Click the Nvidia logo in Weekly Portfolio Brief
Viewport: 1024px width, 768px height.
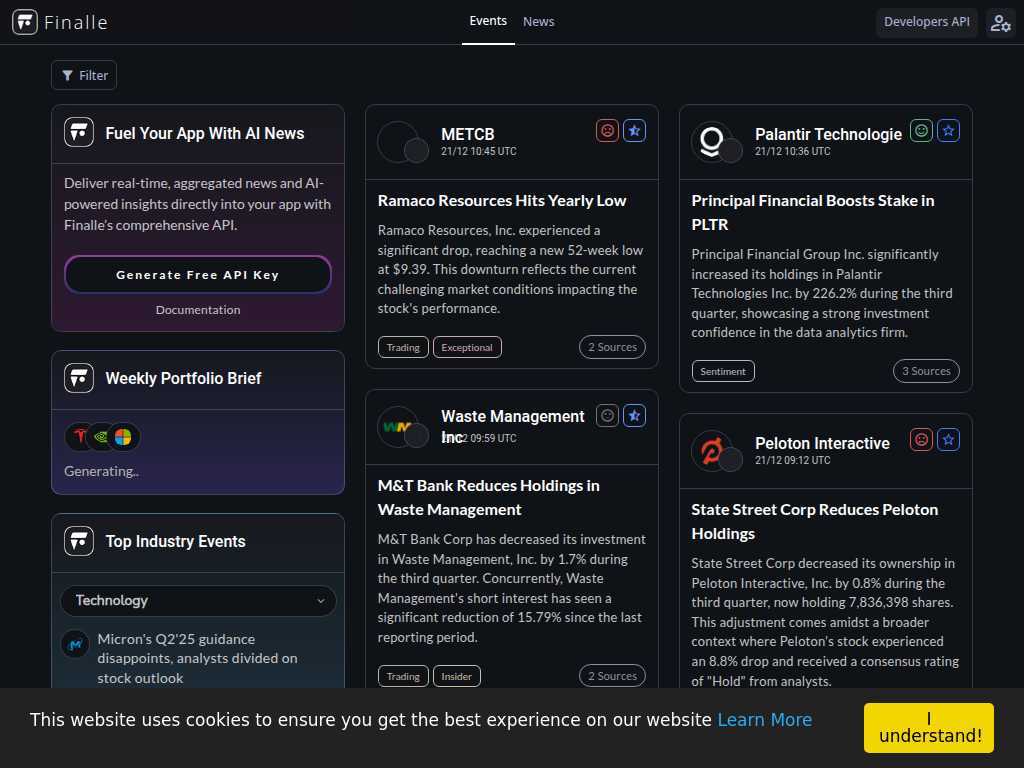tap(101, 436)
